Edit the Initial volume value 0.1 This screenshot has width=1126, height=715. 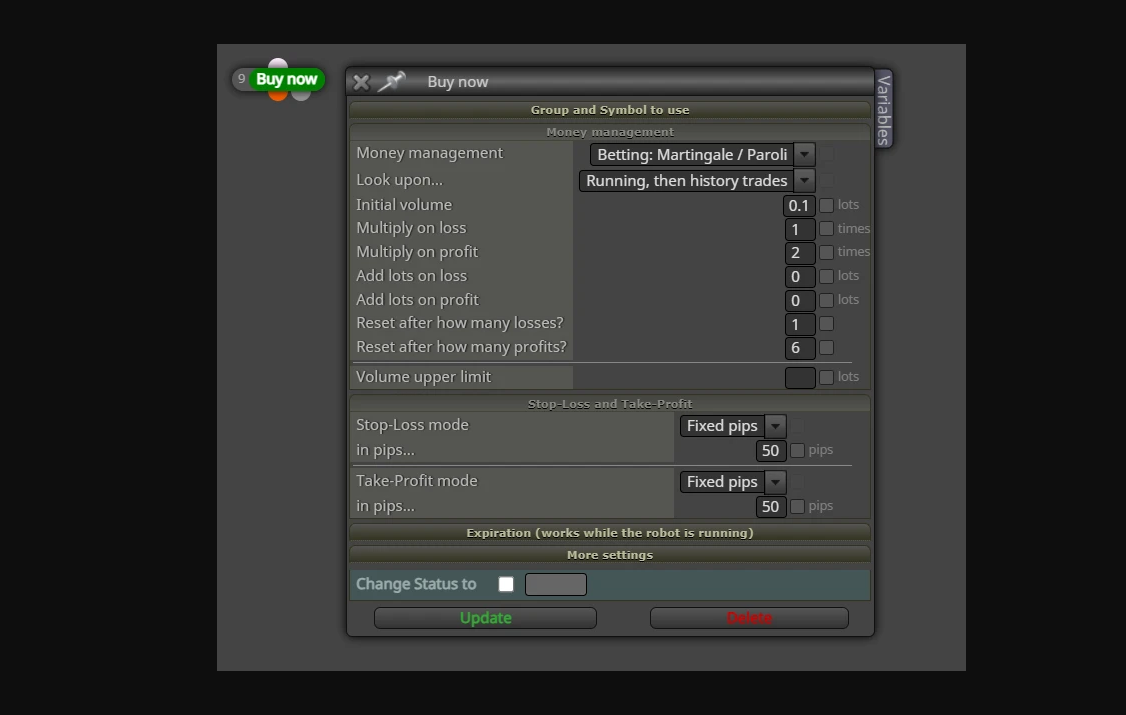(799, 205)
